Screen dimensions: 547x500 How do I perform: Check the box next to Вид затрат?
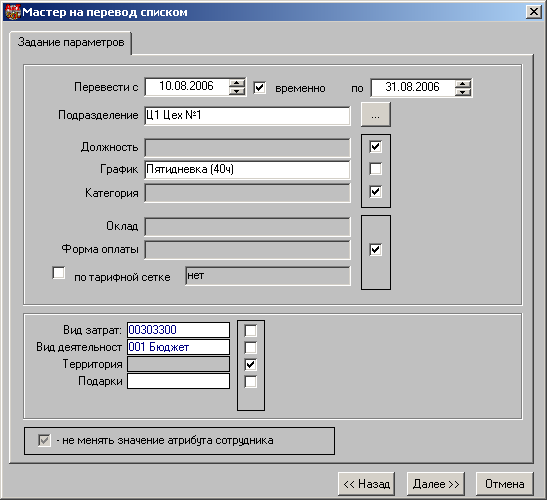250,330
